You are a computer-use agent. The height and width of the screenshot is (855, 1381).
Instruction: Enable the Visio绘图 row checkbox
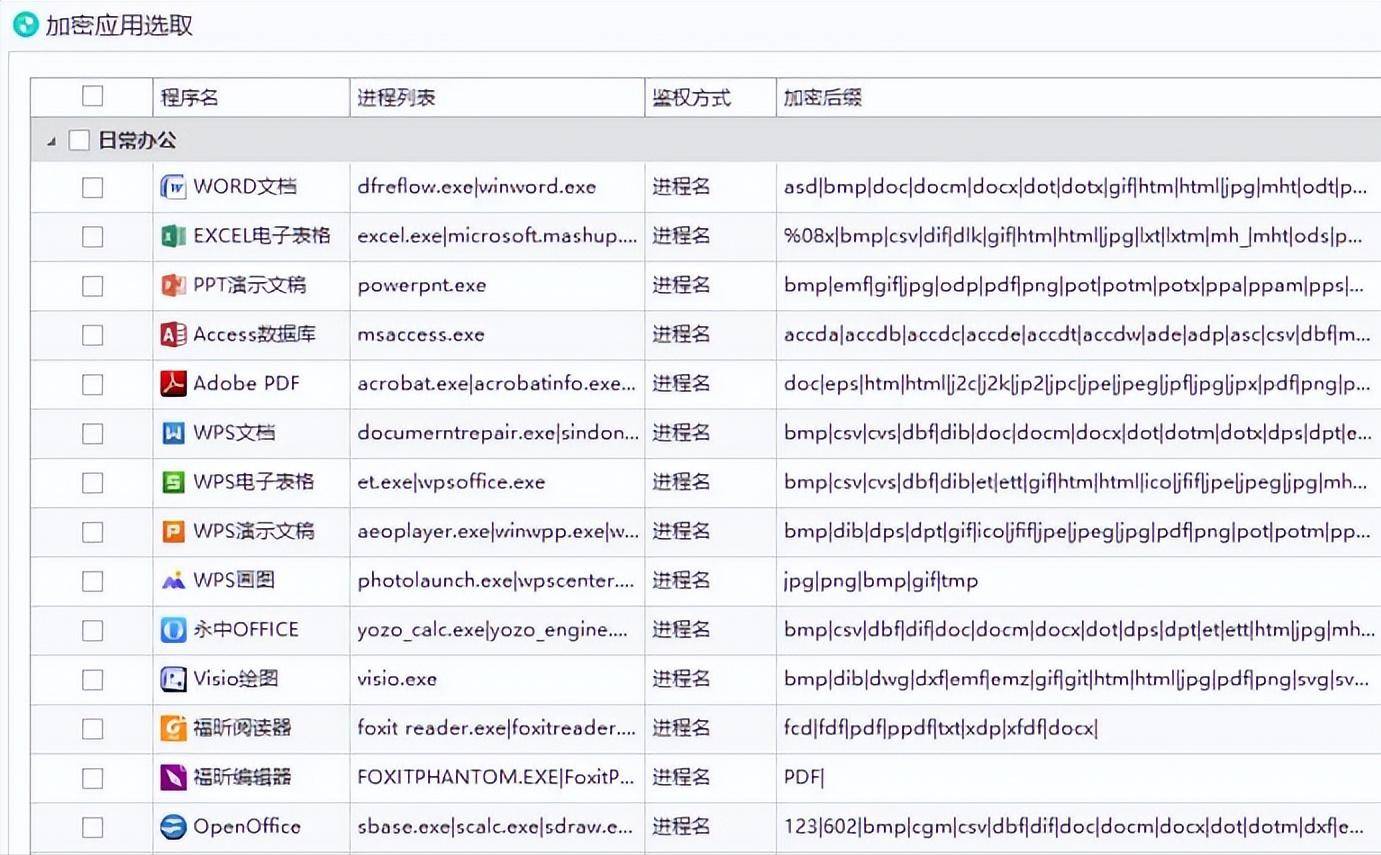(92, 679)
